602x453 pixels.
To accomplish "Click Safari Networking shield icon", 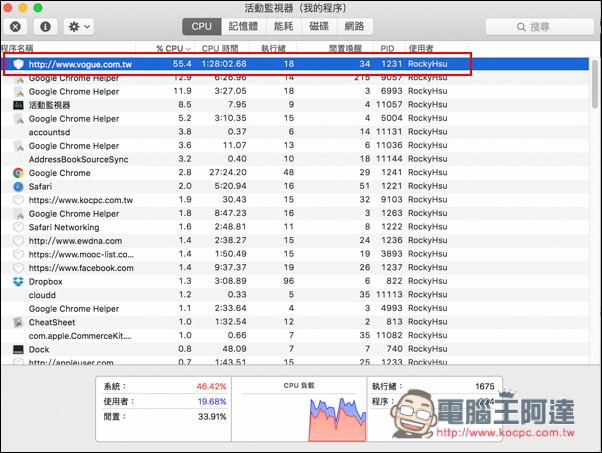I will click(18, 227).
